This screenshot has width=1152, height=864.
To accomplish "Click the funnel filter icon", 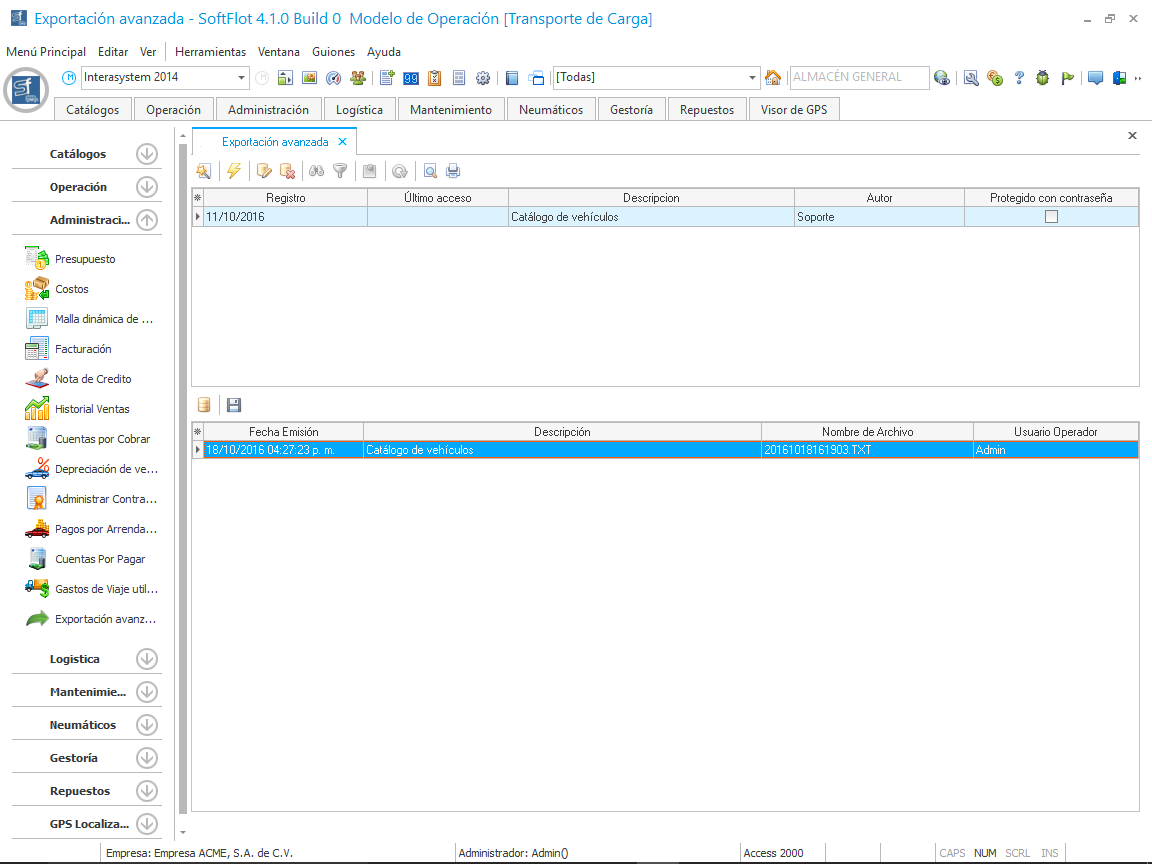I will (340, 171).
